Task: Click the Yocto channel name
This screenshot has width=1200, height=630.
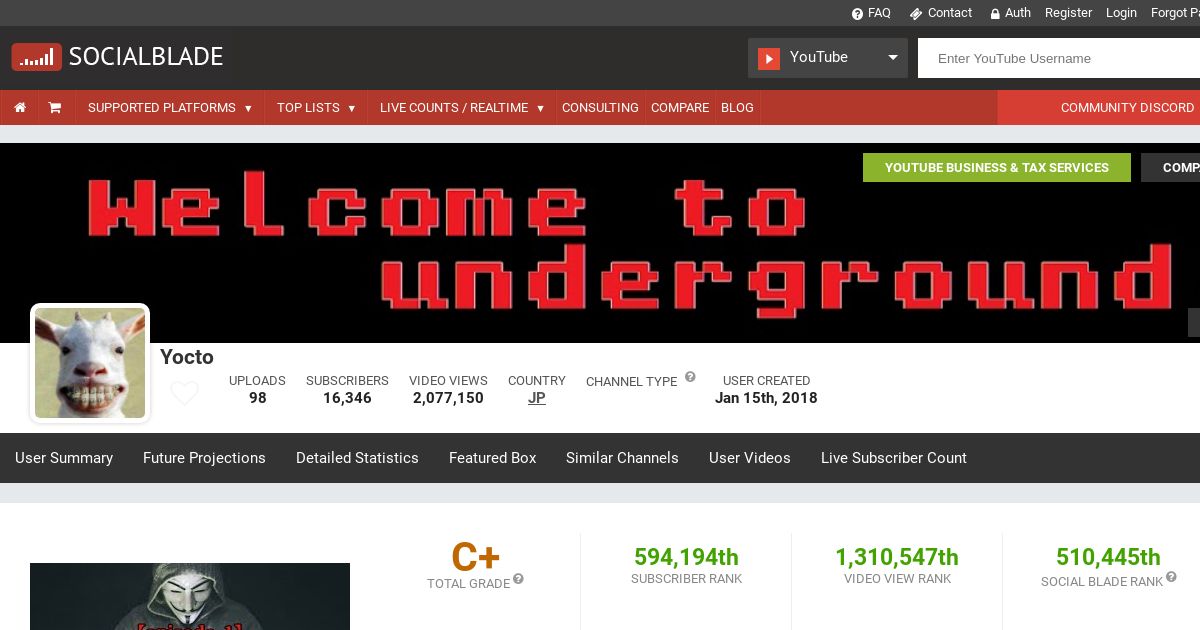Action: tap(187, 357)
